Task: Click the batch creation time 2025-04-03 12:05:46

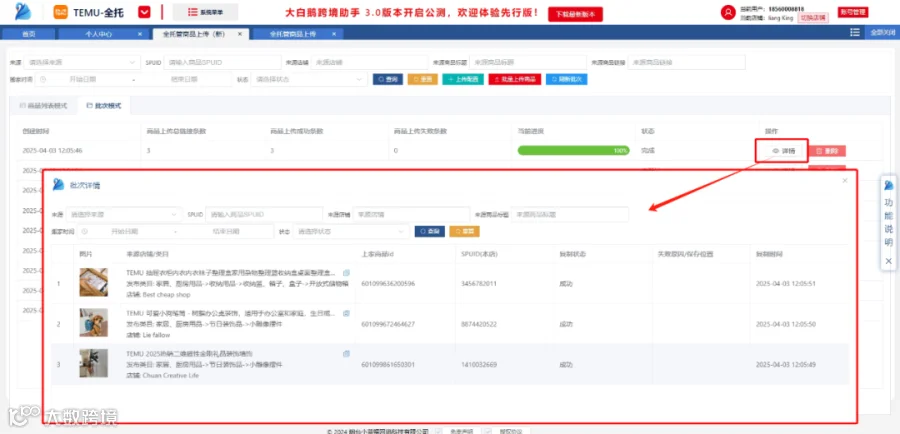Action: click(x=52, y=150)
